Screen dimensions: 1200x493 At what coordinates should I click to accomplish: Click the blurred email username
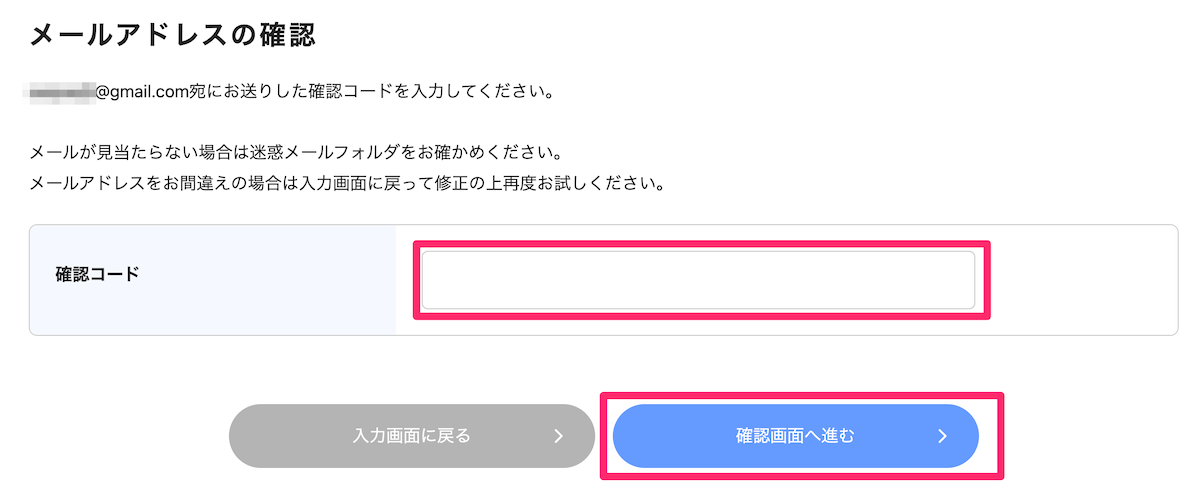(61, 92)
